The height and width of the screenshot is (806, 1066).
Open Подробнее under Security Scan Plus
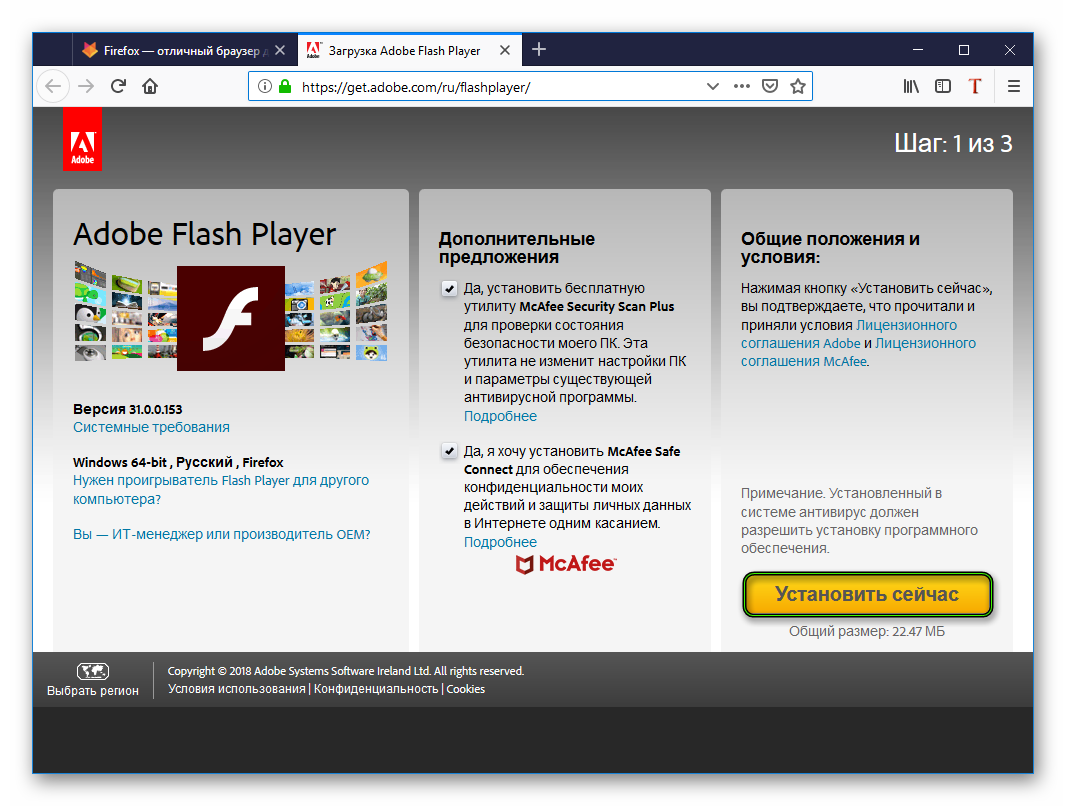click(x=500, y=417)
